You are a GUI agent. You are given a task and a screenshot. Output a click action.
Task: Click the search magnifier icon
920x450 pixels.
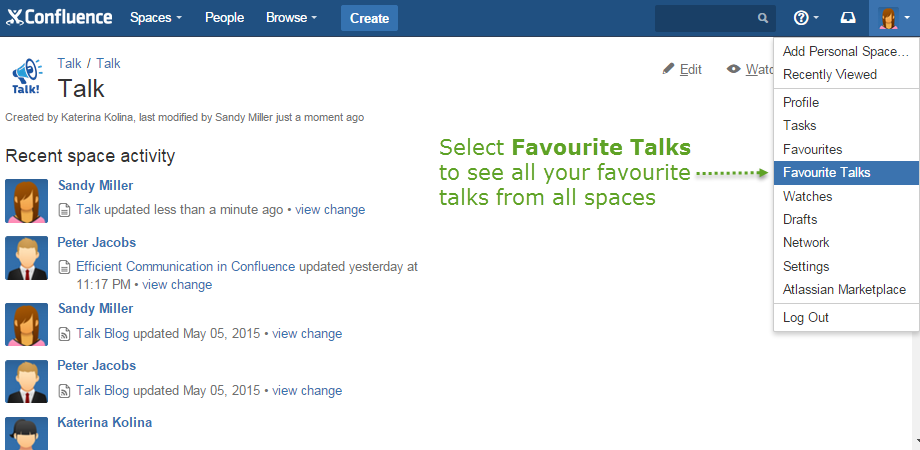pos(763,18)
